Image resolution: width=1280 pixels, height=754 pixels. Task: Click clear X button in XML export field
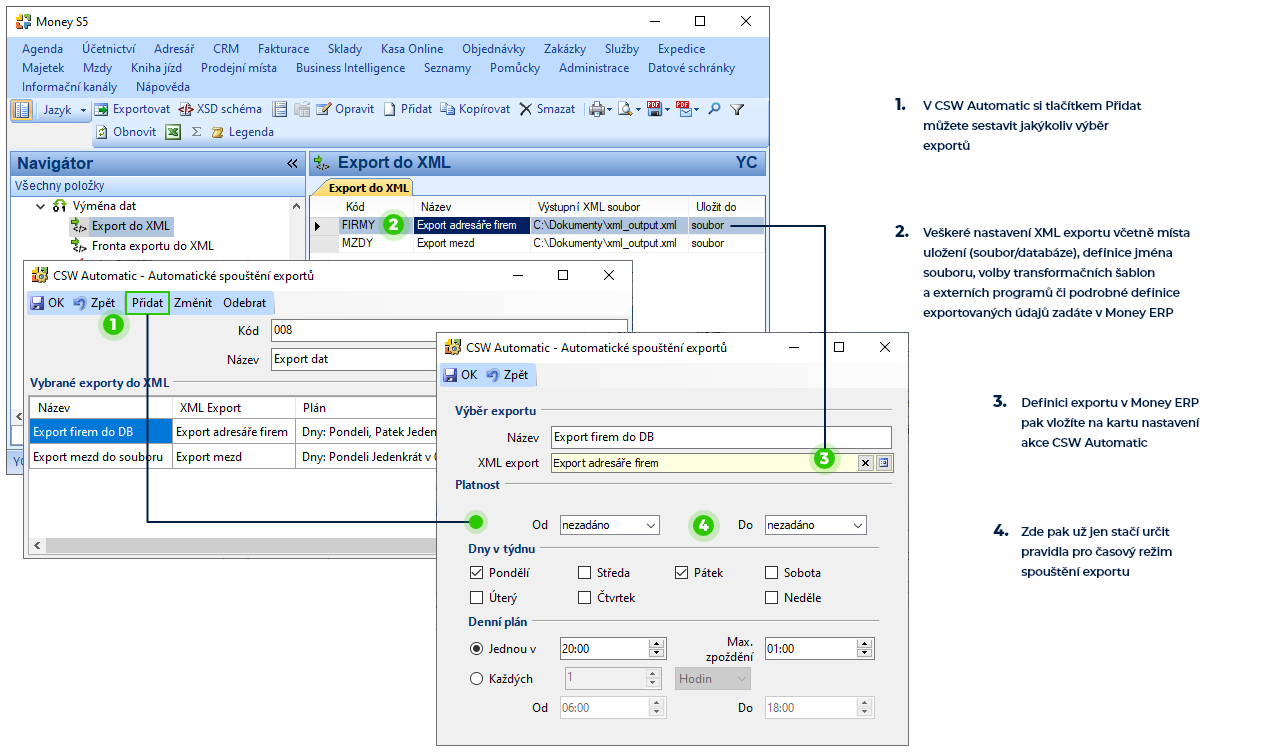866,463
